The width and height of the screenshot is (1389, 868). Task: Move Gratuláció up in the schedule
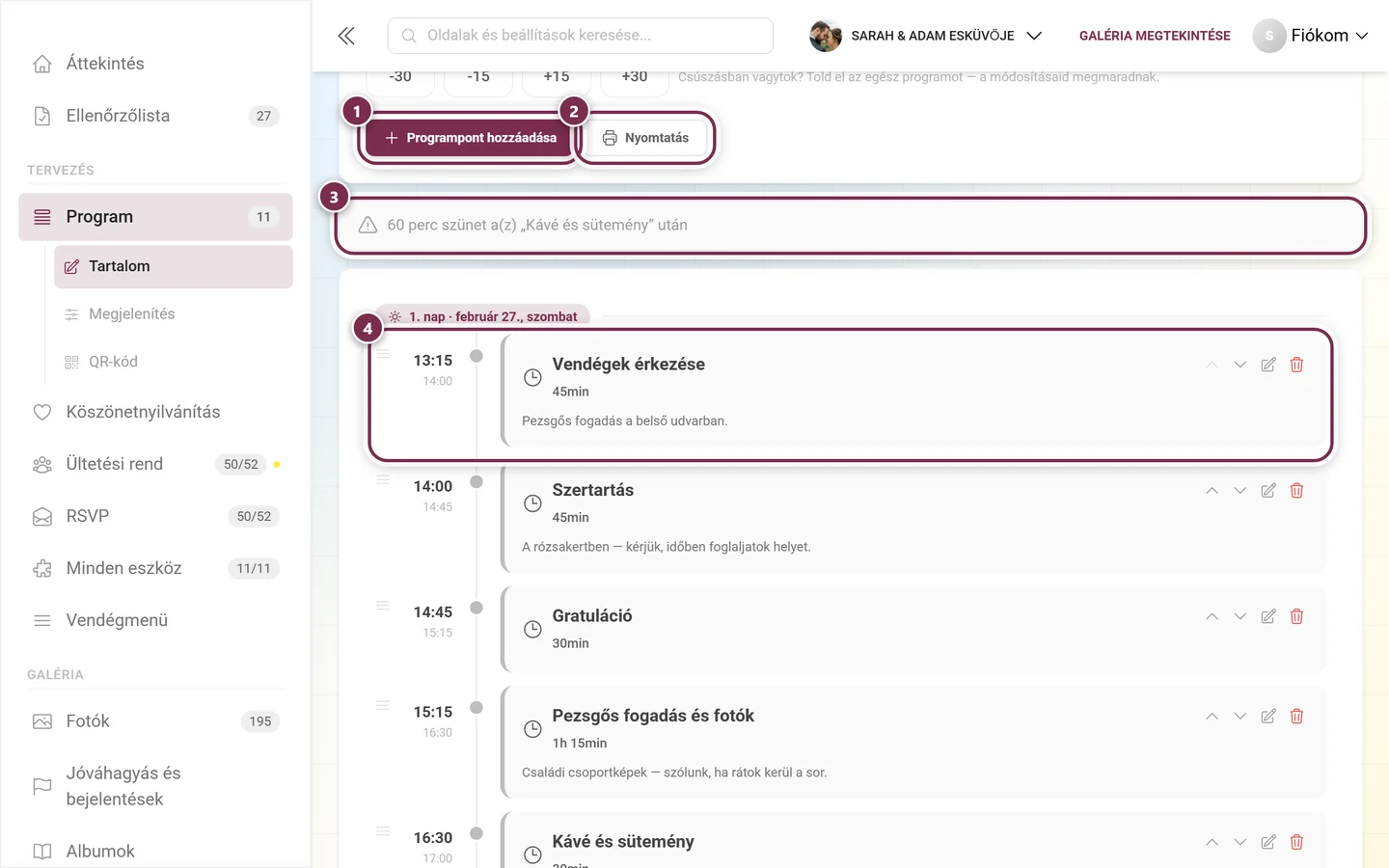coord(1212,616)
